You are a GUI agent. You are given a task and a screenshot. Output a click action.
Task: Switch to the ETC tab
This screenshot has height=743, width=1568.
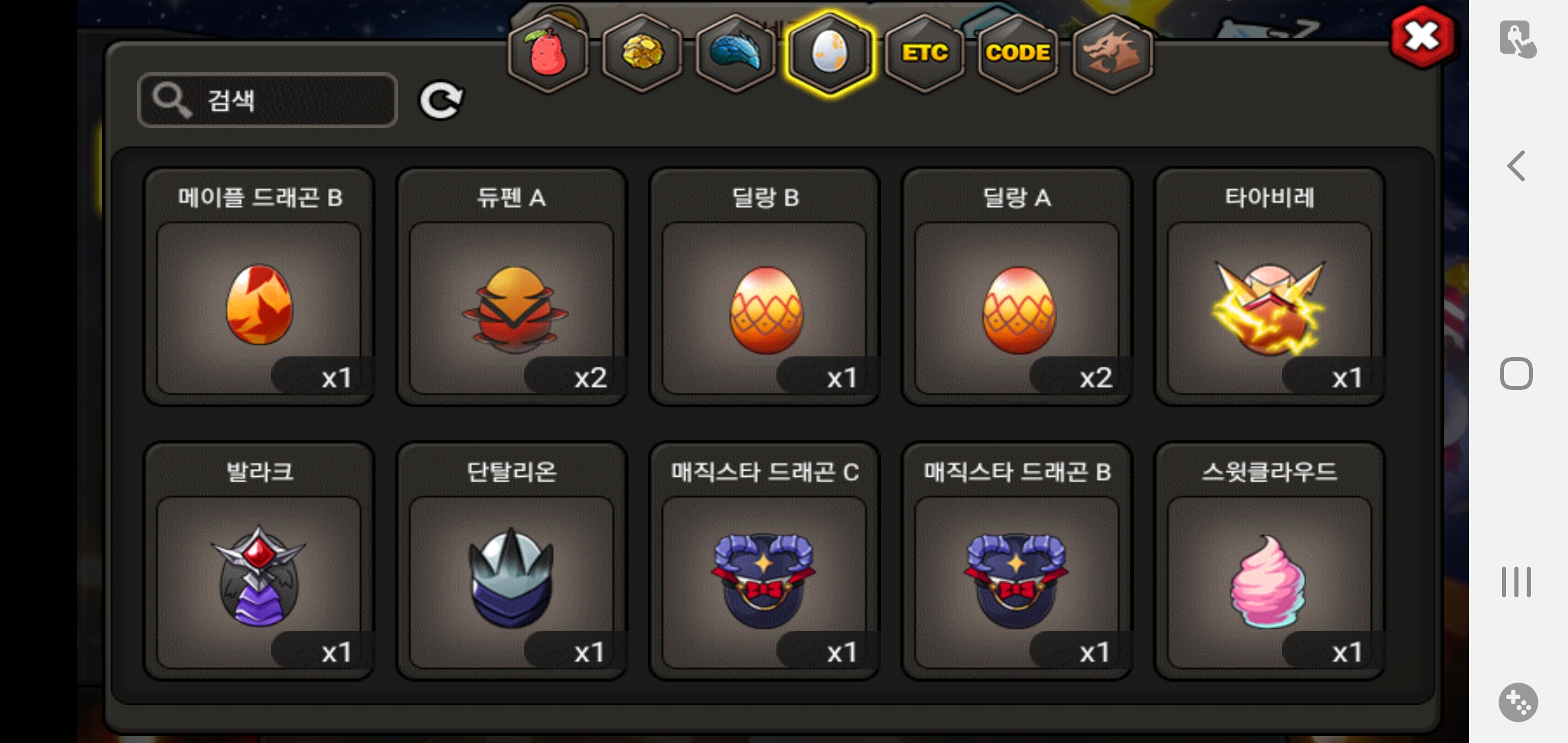(924, 53)
